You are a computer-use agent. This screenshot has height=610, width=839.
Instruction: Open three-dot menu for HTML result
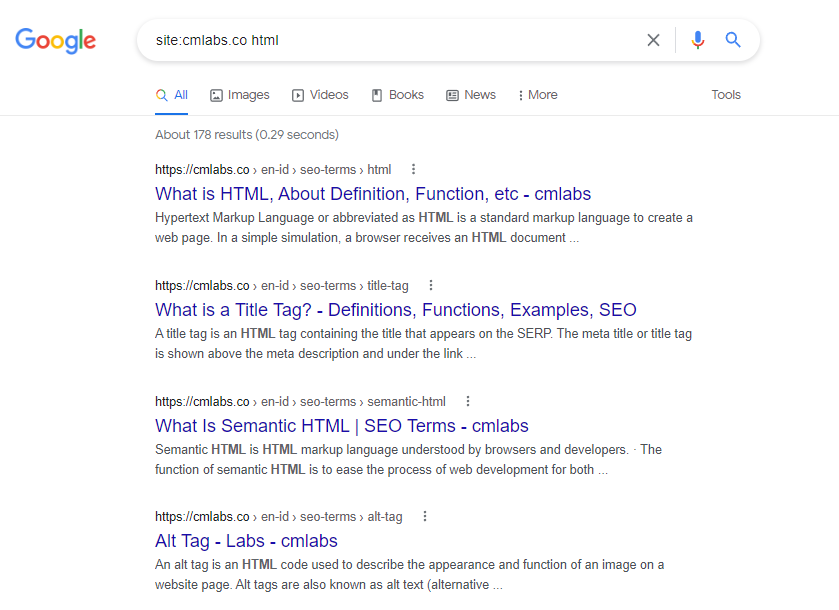point(413,170)
